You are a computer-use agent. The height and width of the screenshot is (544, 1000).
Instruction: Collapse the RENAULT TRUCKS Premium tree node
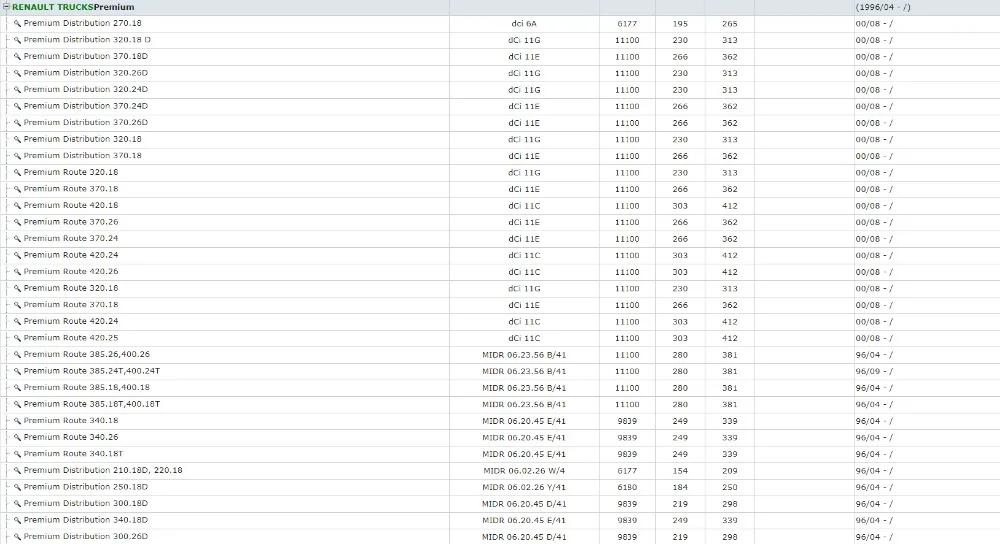point(7,7)
